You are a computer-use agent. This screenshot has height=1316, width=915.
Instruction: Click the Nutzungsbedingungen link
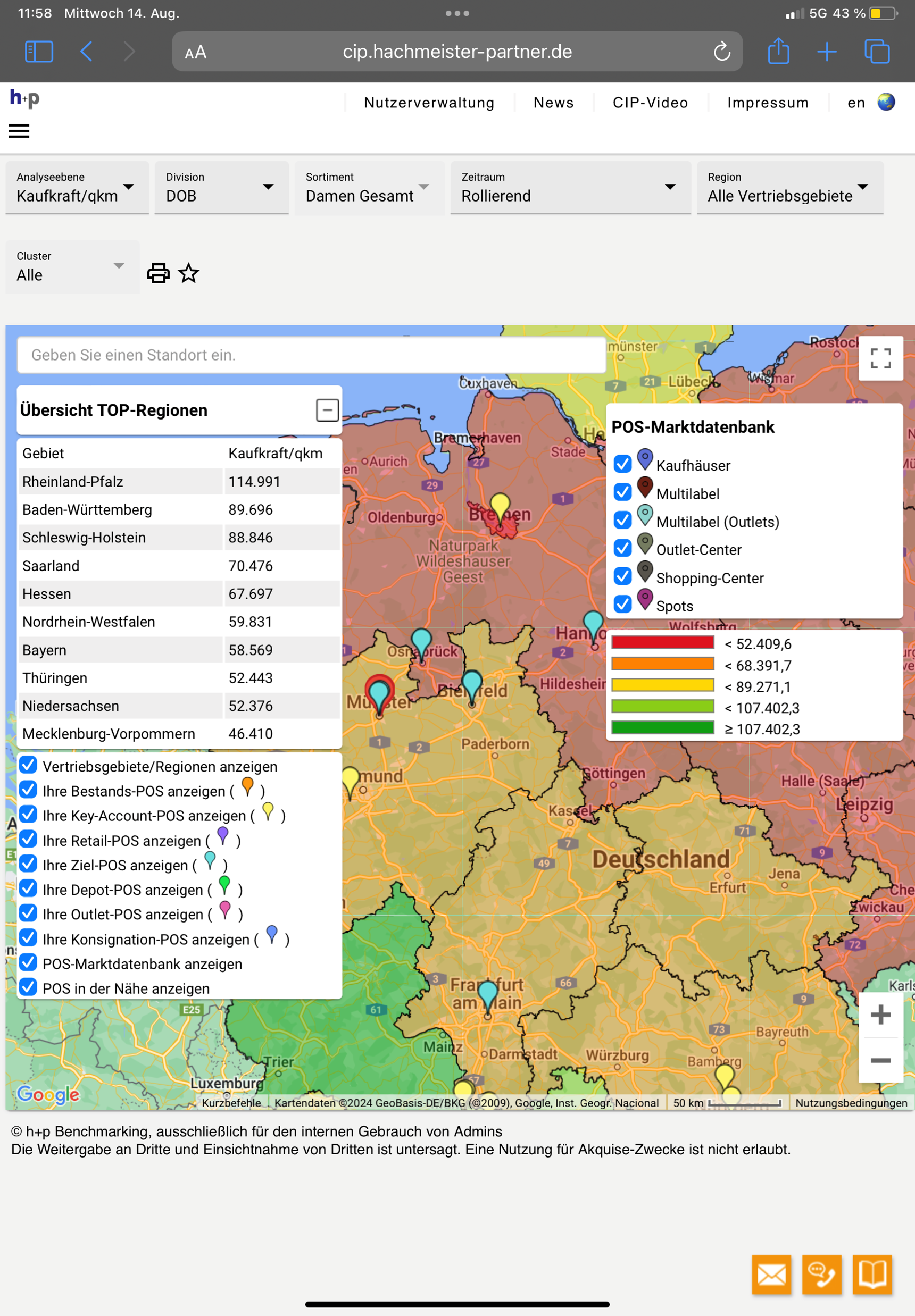(851, 1103)
